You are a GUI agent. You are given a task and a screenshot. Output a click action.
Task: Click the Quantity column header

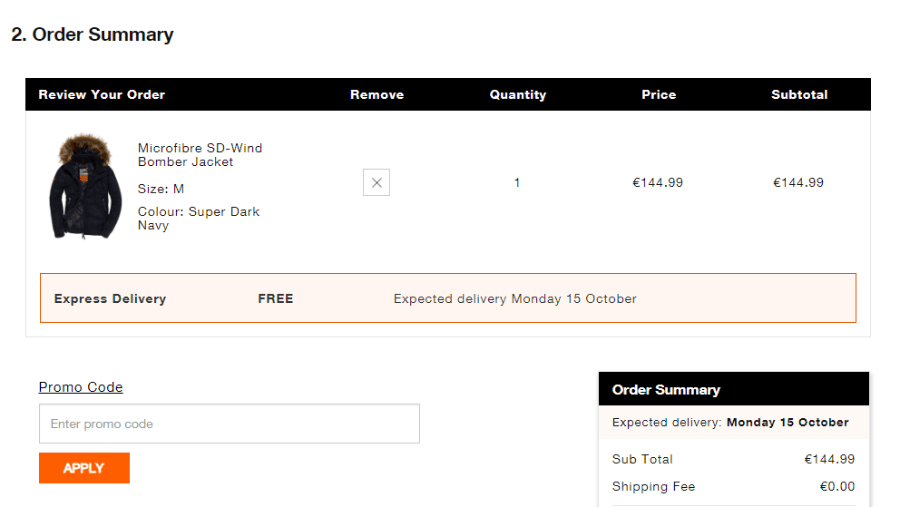pyautogui.click(x=518, y=95)
